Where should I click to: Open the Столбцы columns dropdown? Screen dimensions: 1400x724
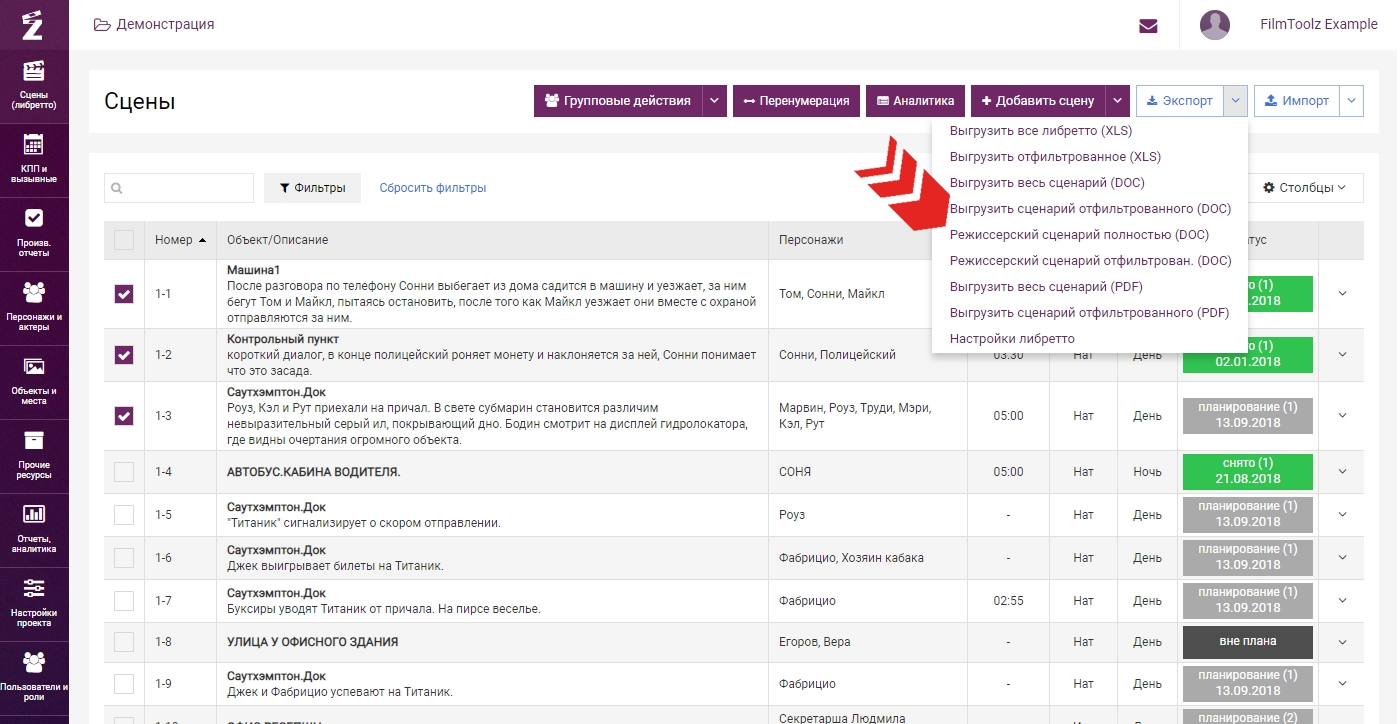pyautogui.click(x=1306, y=188)
